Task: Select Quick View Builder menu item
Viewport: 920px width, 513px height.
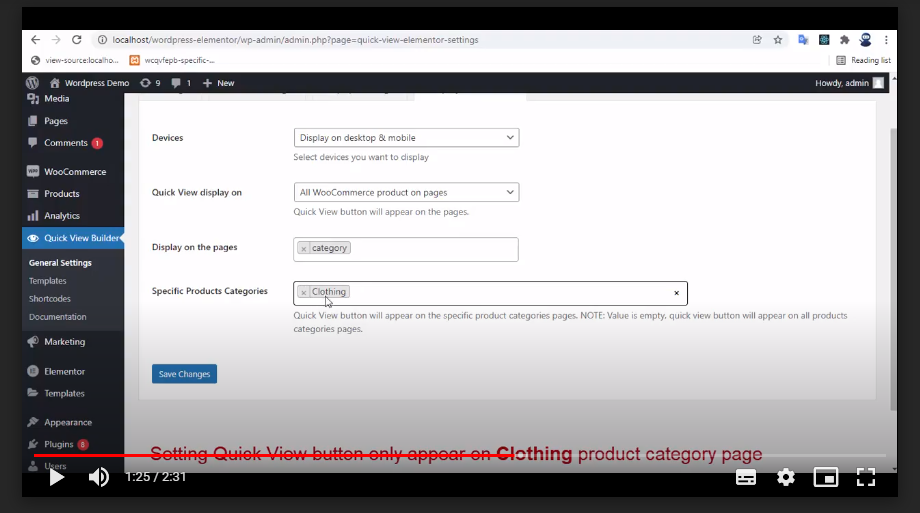Action: click(73, 238)
